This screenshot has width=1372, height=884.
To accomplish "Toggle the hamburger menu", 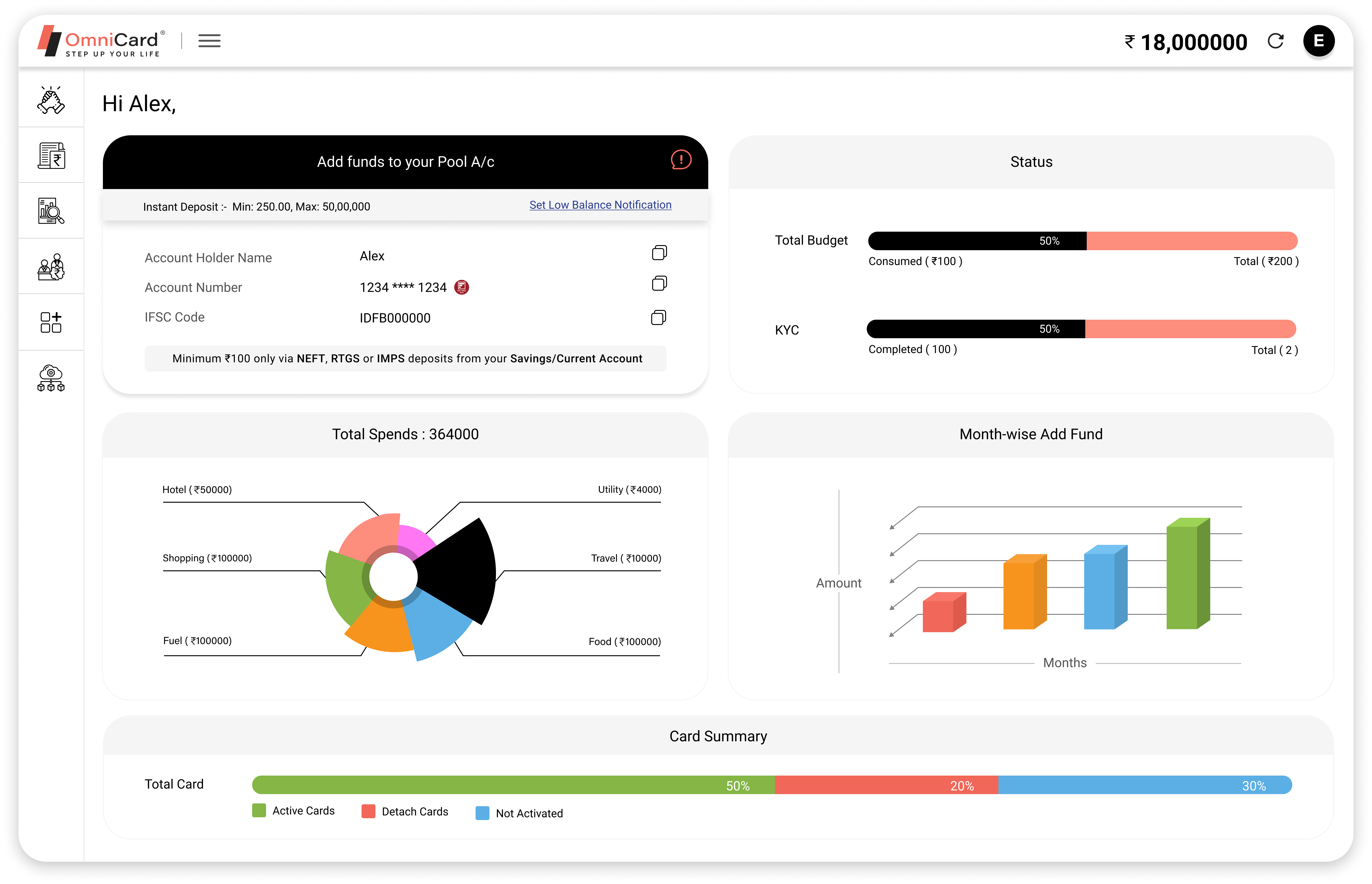I will (209, 41).
